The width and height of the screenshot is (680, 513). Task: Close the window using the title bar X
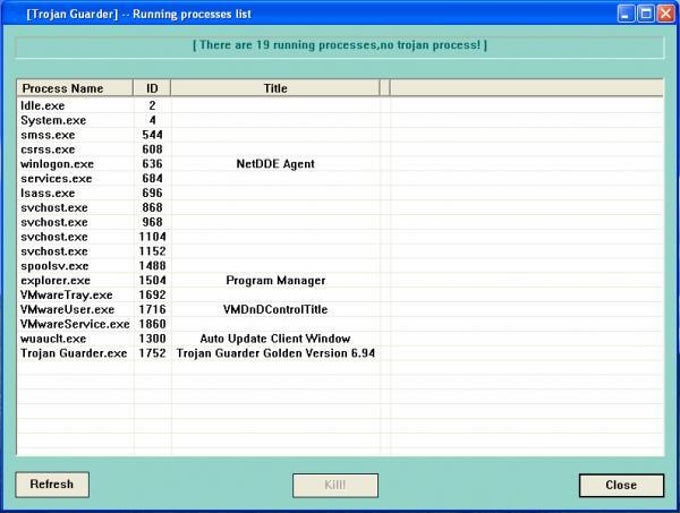pyautogui.click(x=665, y=14)
